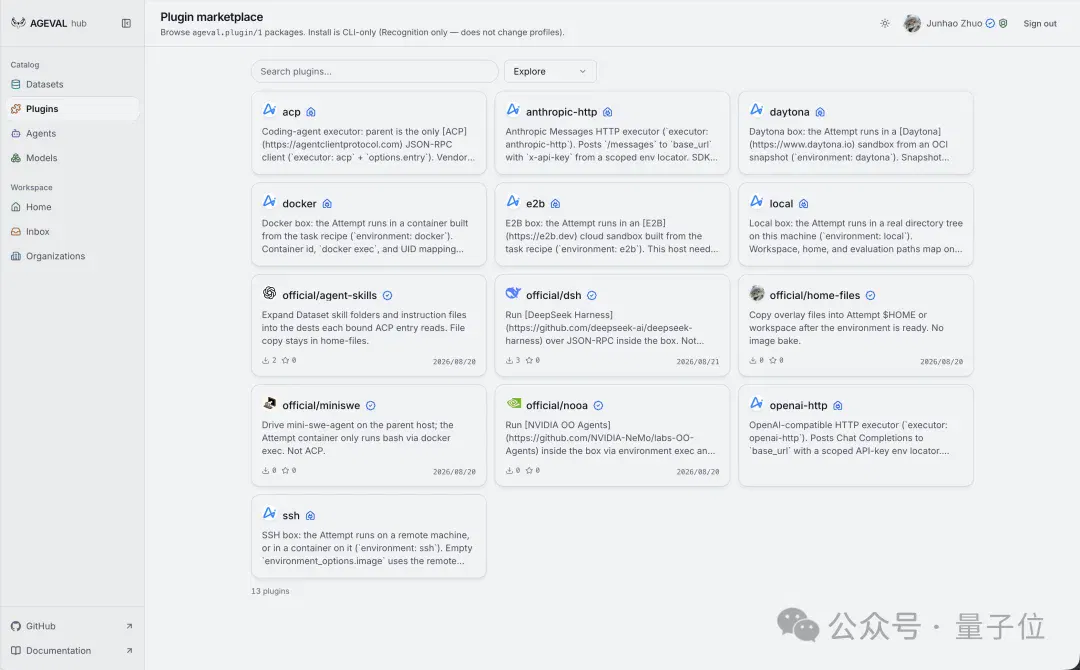Collapse the sidebar with the panel icon
The image size is (1080, 670).
tap(126, 23)
